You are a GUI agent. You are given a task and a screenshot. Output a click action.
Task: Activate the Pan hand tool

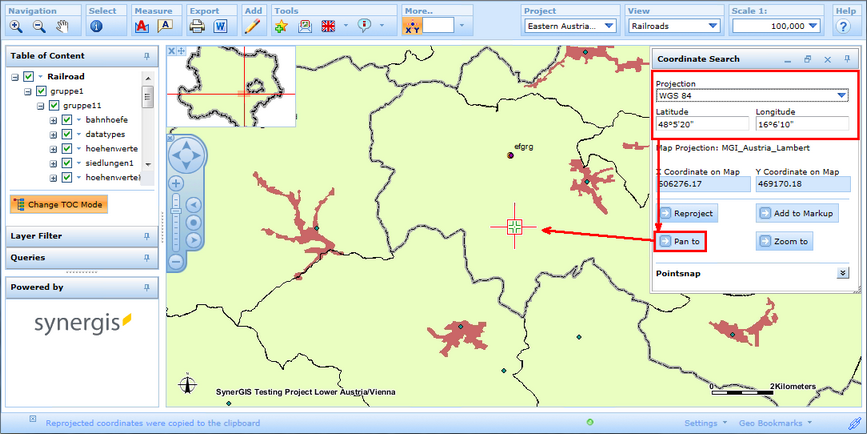tap(62, 26)
